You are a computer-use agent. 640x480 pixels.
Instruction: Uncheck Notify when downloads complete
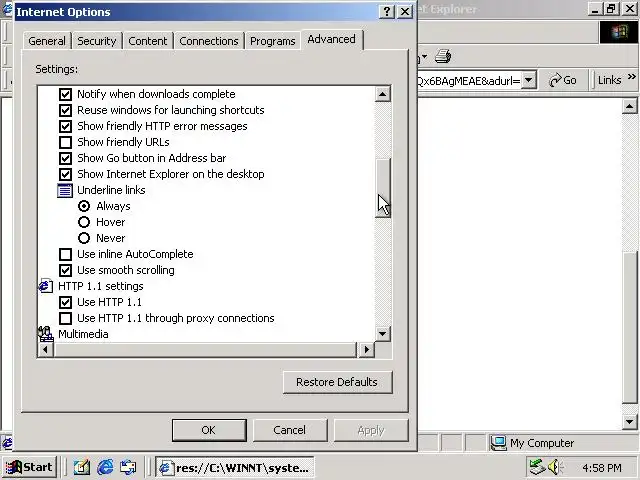65,94
